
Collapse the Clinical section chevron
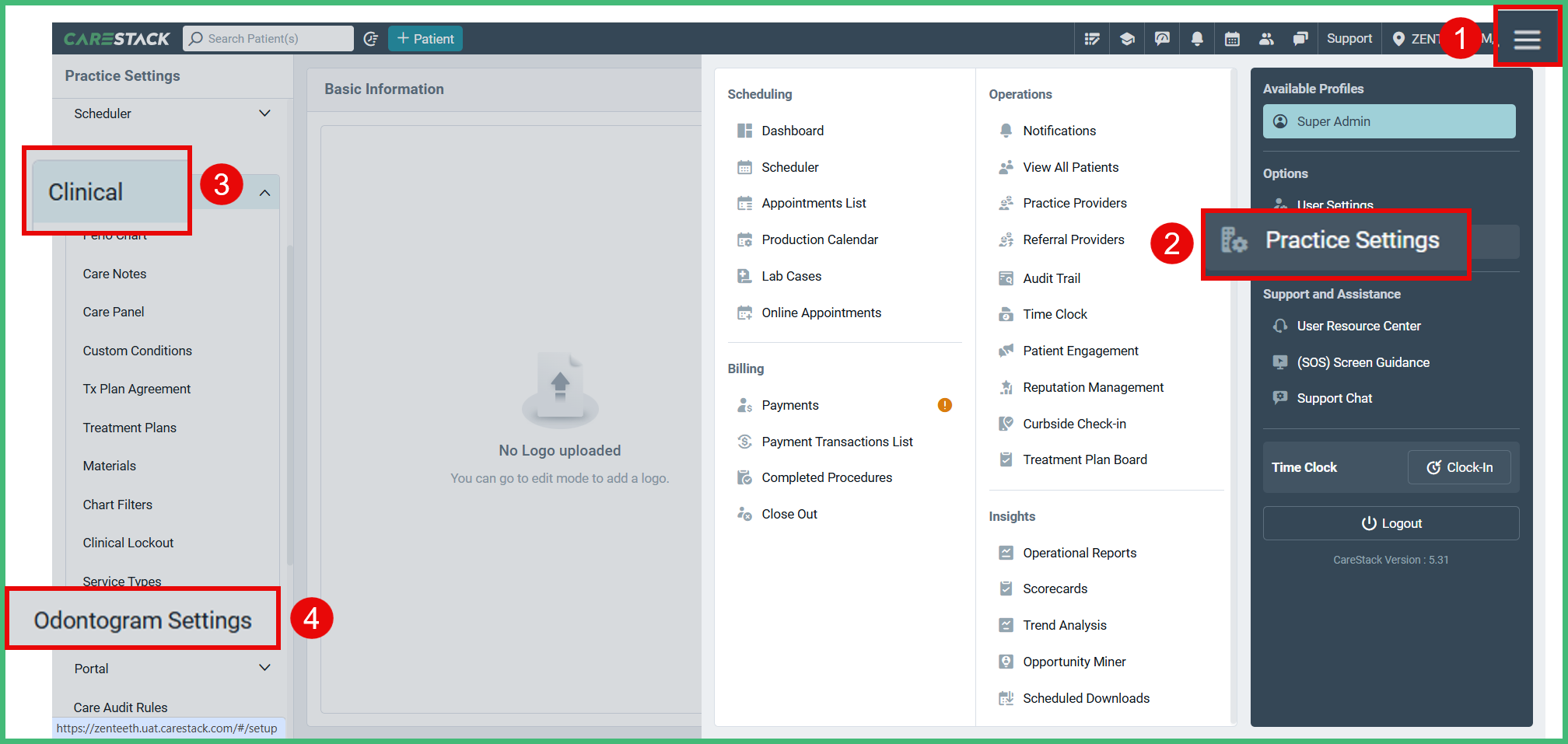pos(264,191)
